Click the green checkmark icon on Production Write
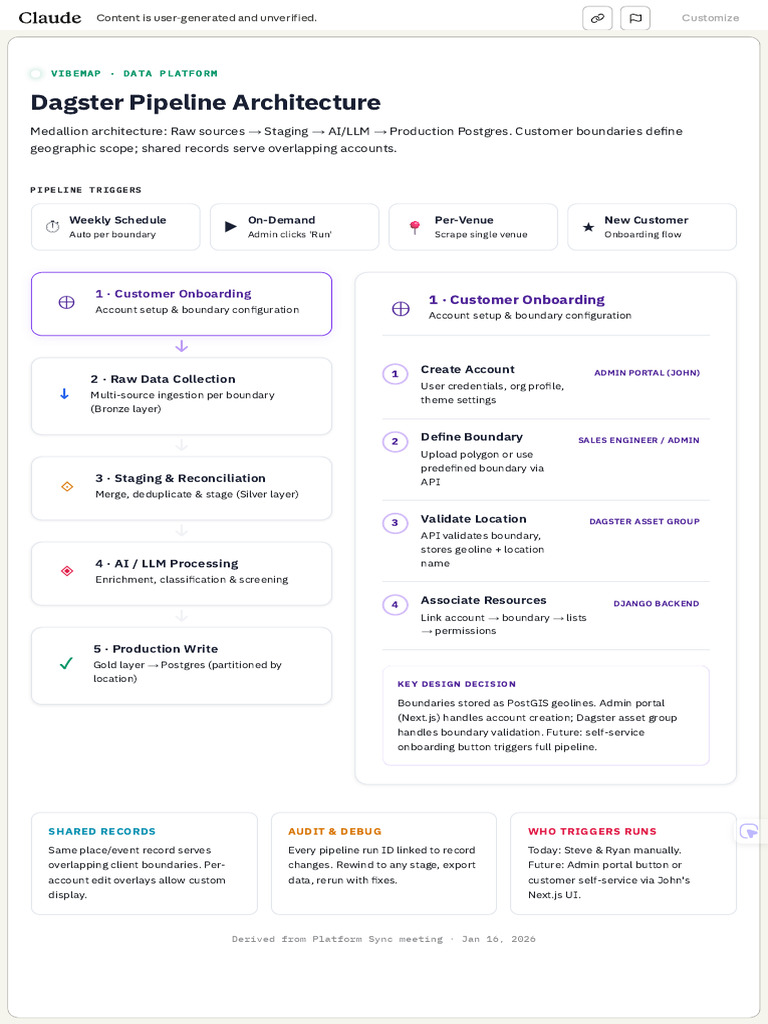 point(66,664)
